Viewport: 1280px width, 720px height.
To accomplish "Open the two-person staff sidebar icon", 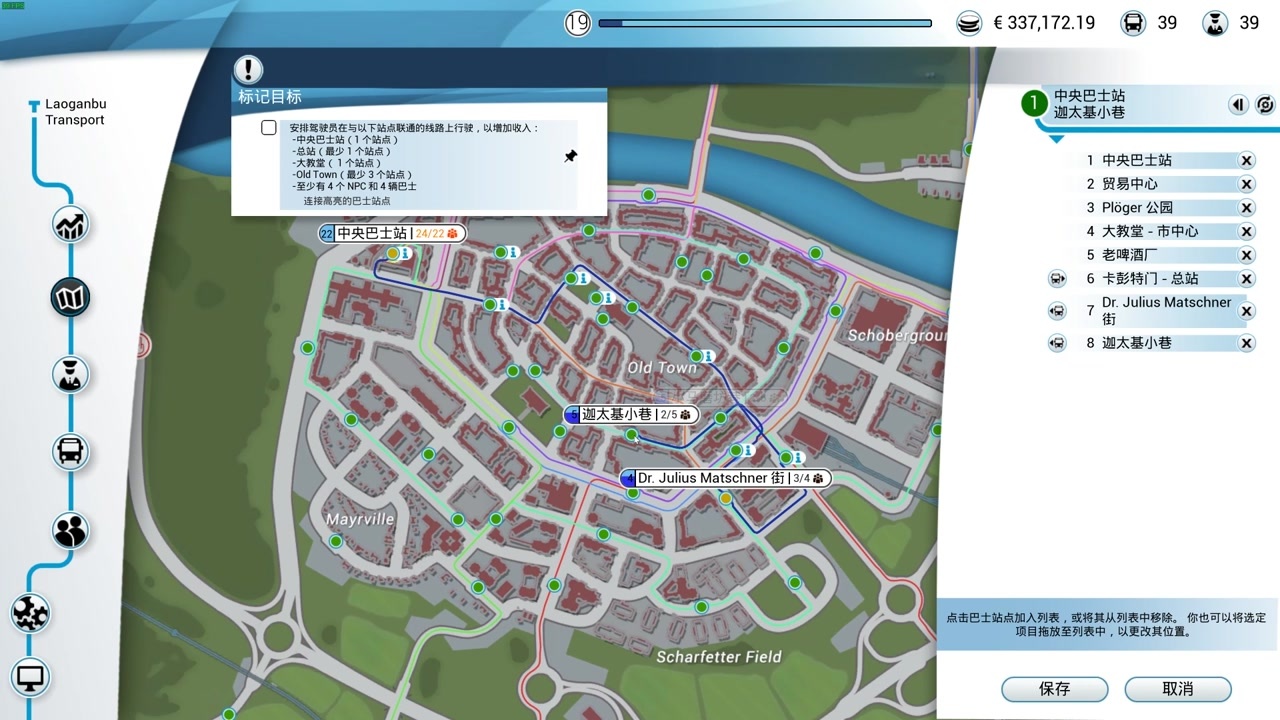I will 71,530.
